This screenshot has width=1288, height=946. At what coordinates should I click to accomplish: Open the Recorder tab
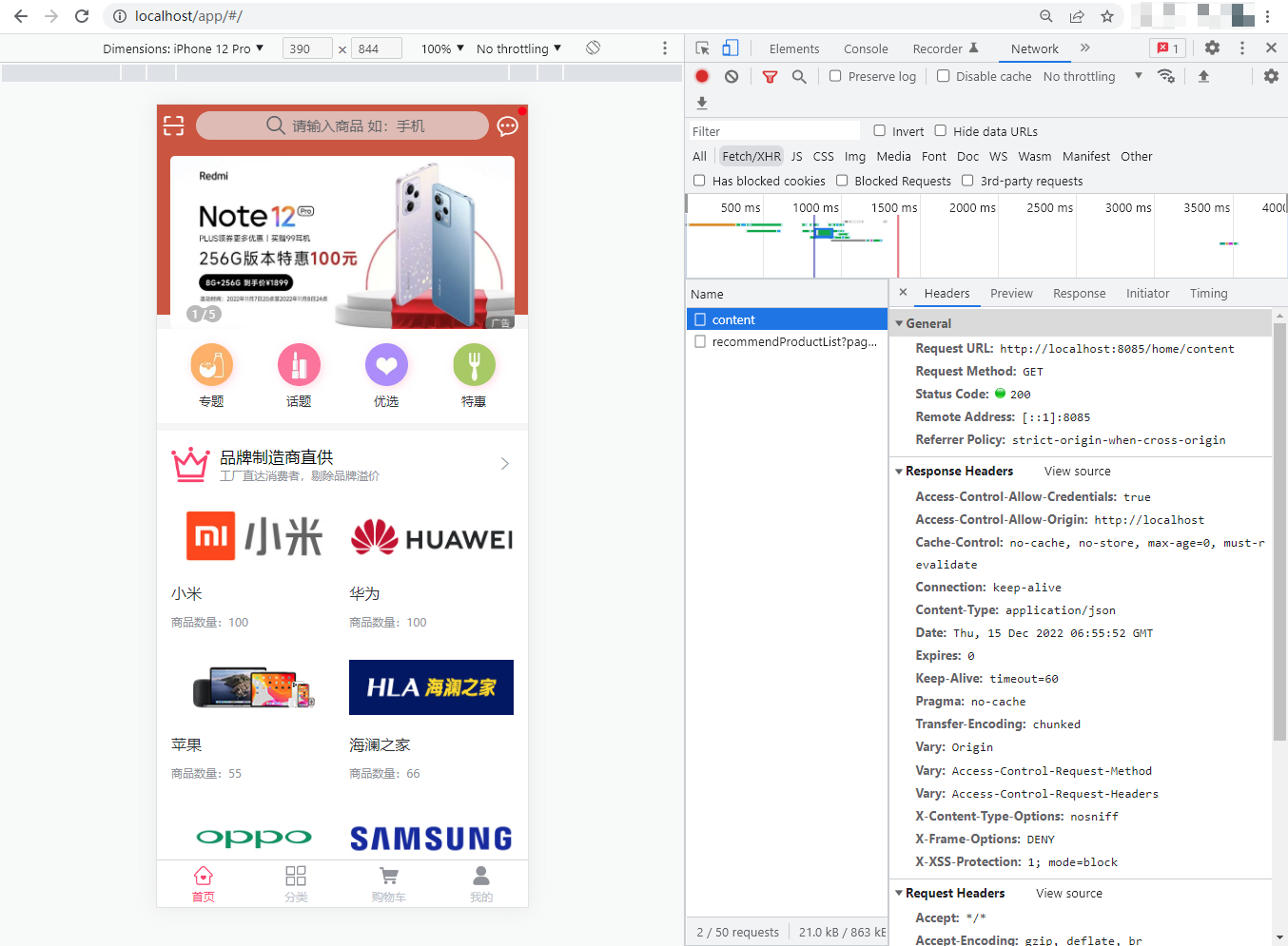coord(945,48)
